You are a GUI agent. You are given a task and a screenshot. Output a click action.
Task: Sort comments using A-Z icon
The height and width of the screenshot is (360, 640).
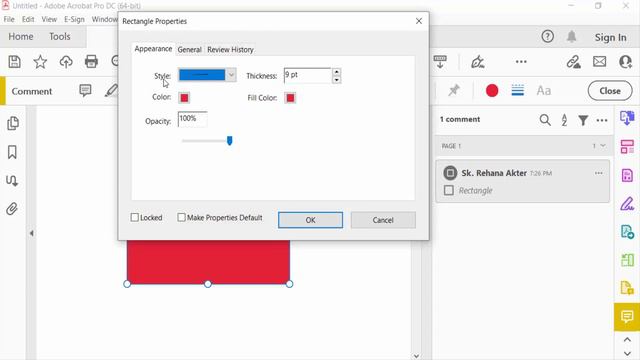[564, 120]
